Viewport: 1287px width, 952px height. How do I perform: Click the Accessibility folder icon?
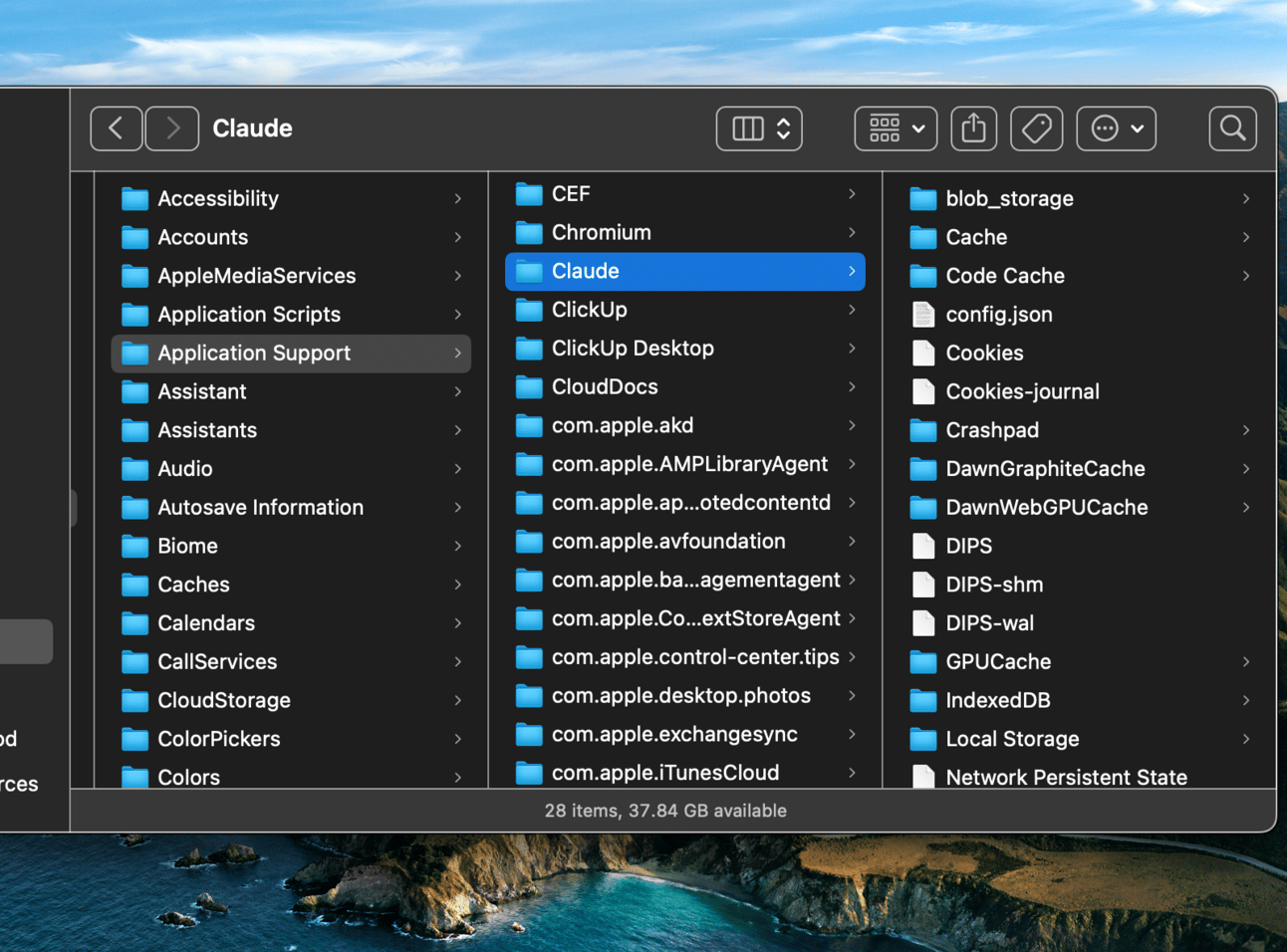[x=134, y=199]
